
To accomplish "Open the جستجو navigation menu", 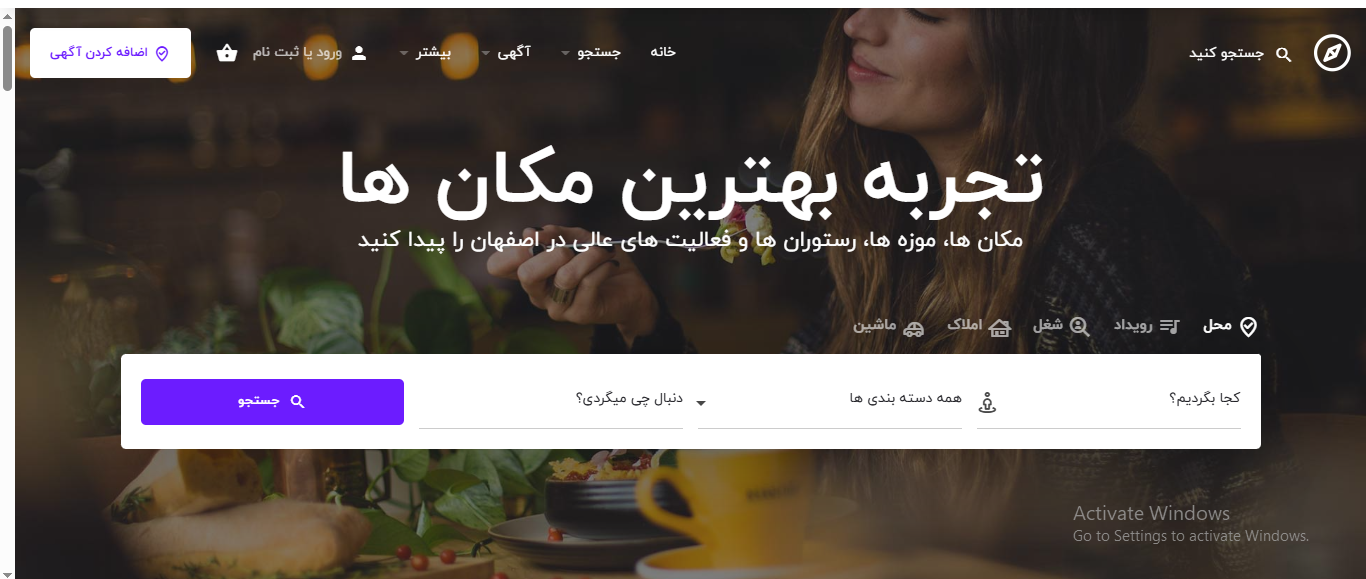I will tap(591, 52).
